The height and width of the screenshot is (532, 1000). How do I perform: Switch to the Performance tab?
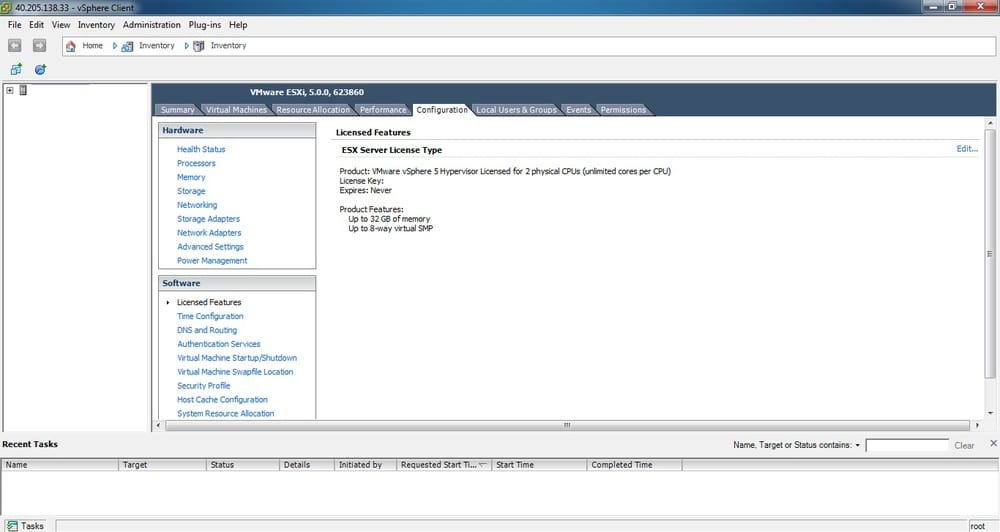click(383, 110)
